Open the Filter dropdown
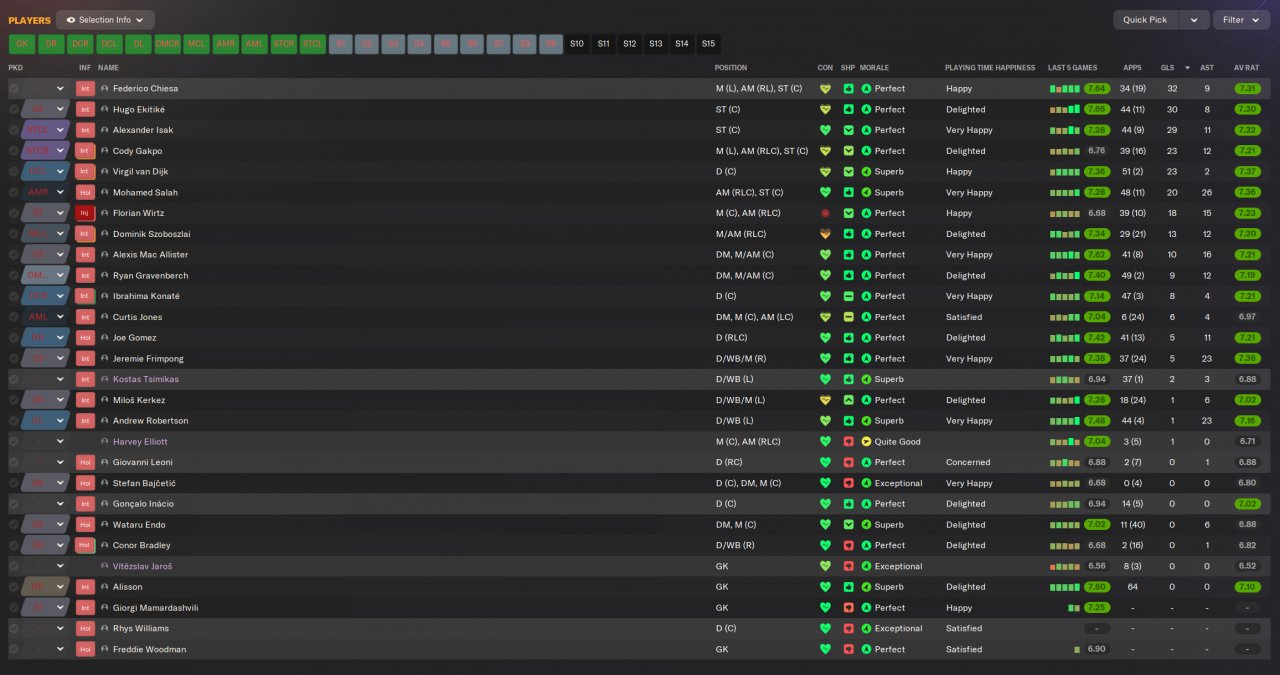Screen dimensions: 1280x675 [x=1241, y=20]
